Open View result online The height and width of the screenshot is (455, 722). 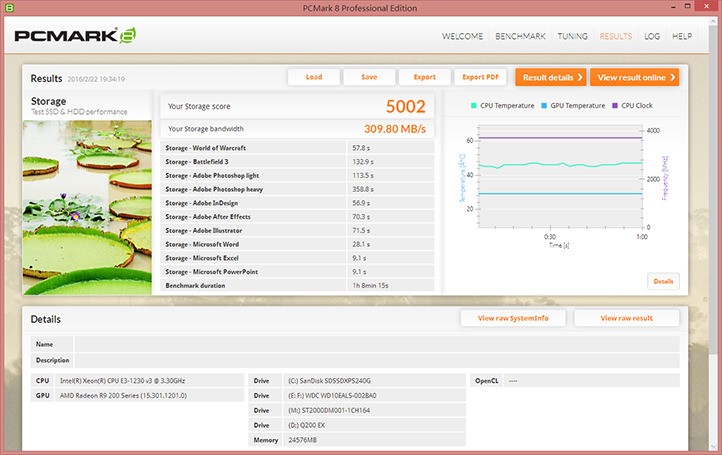[x=635, y=77]
